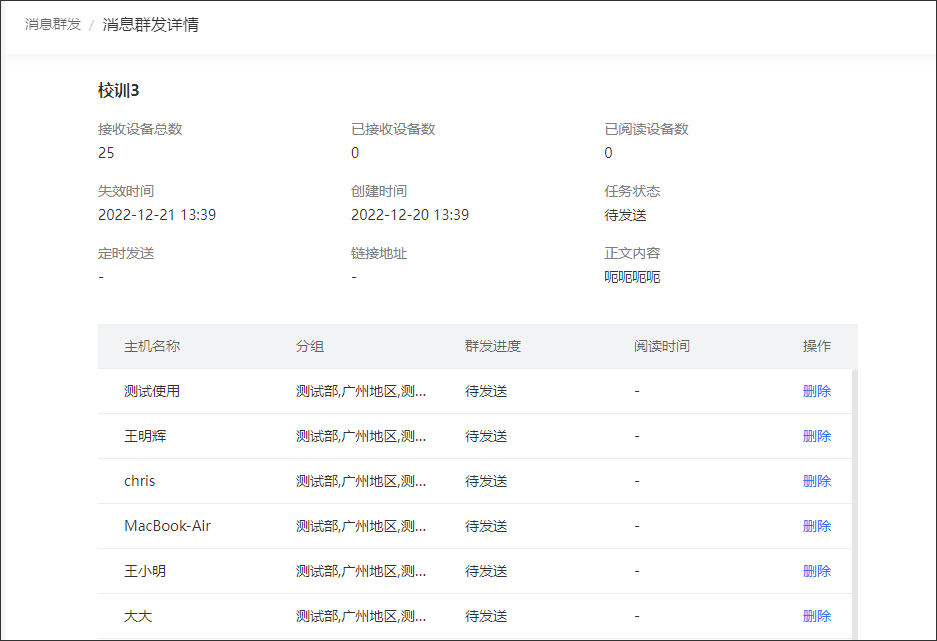Screen dimensions: 937x641
Task: Click truncated group text for chris
Action: click(x=361, y=481)
